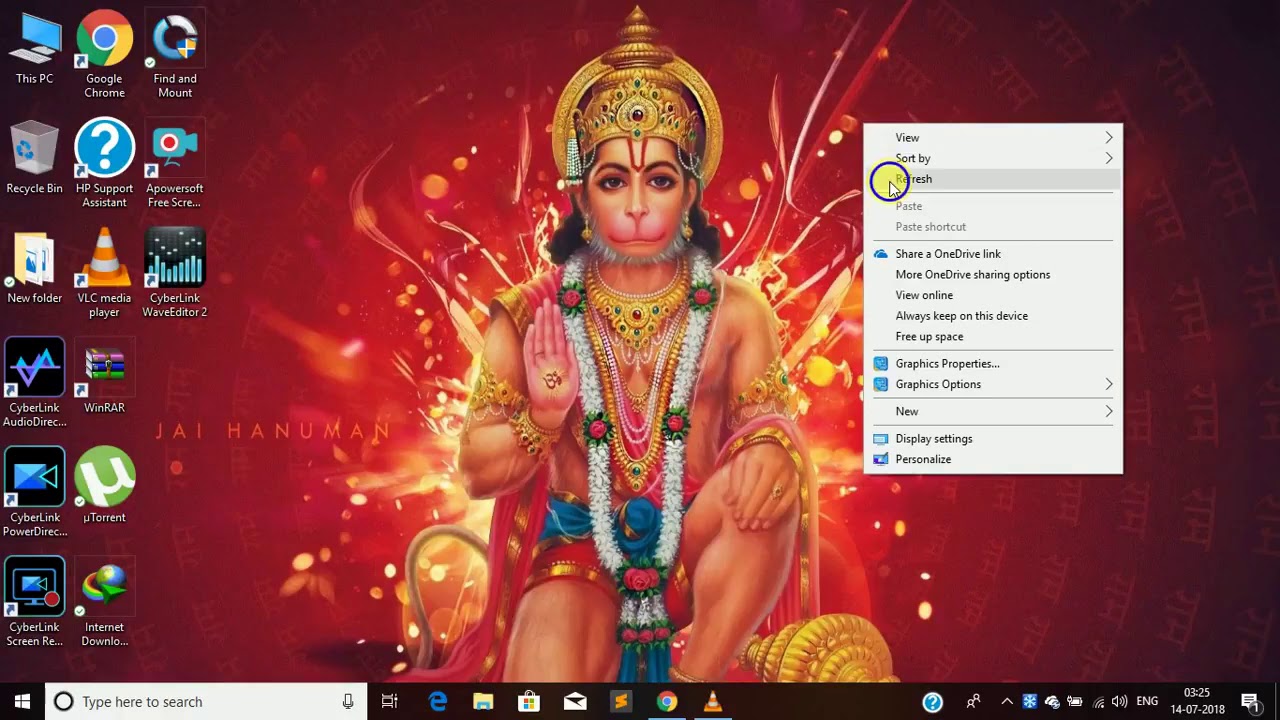Screen dimensions: 1280x720
Task: Expand the View submenu
Action: tap(993, 137)
